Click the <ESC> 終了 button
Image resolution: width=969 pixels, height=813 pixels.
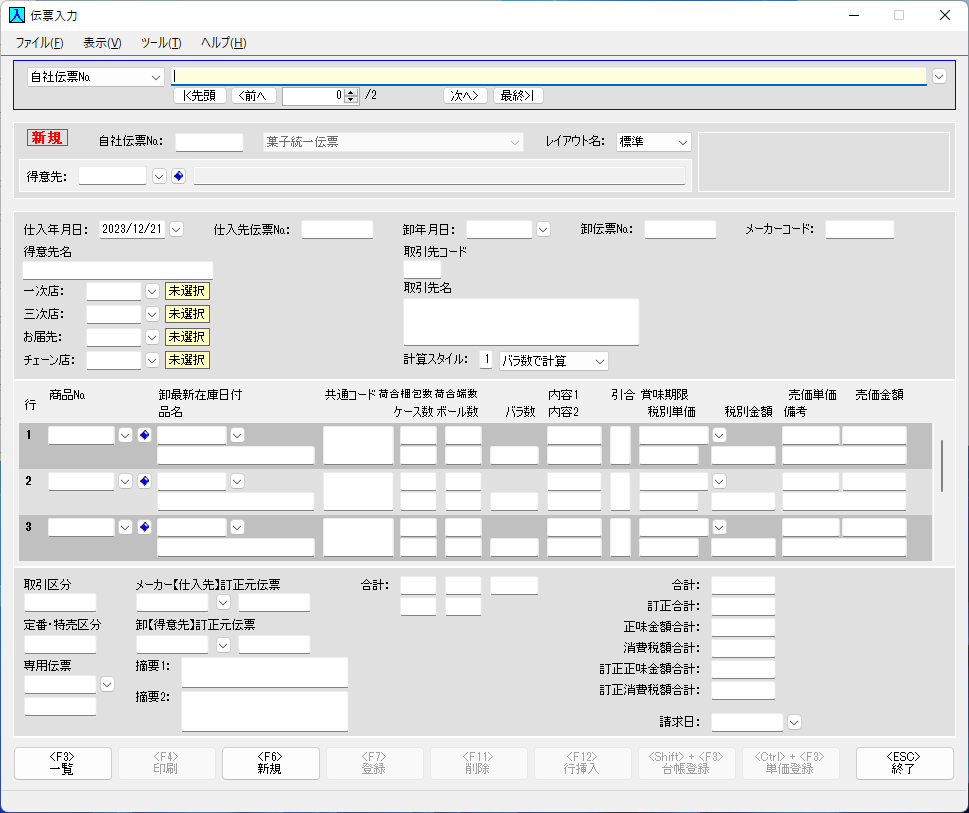click(905, 764)
